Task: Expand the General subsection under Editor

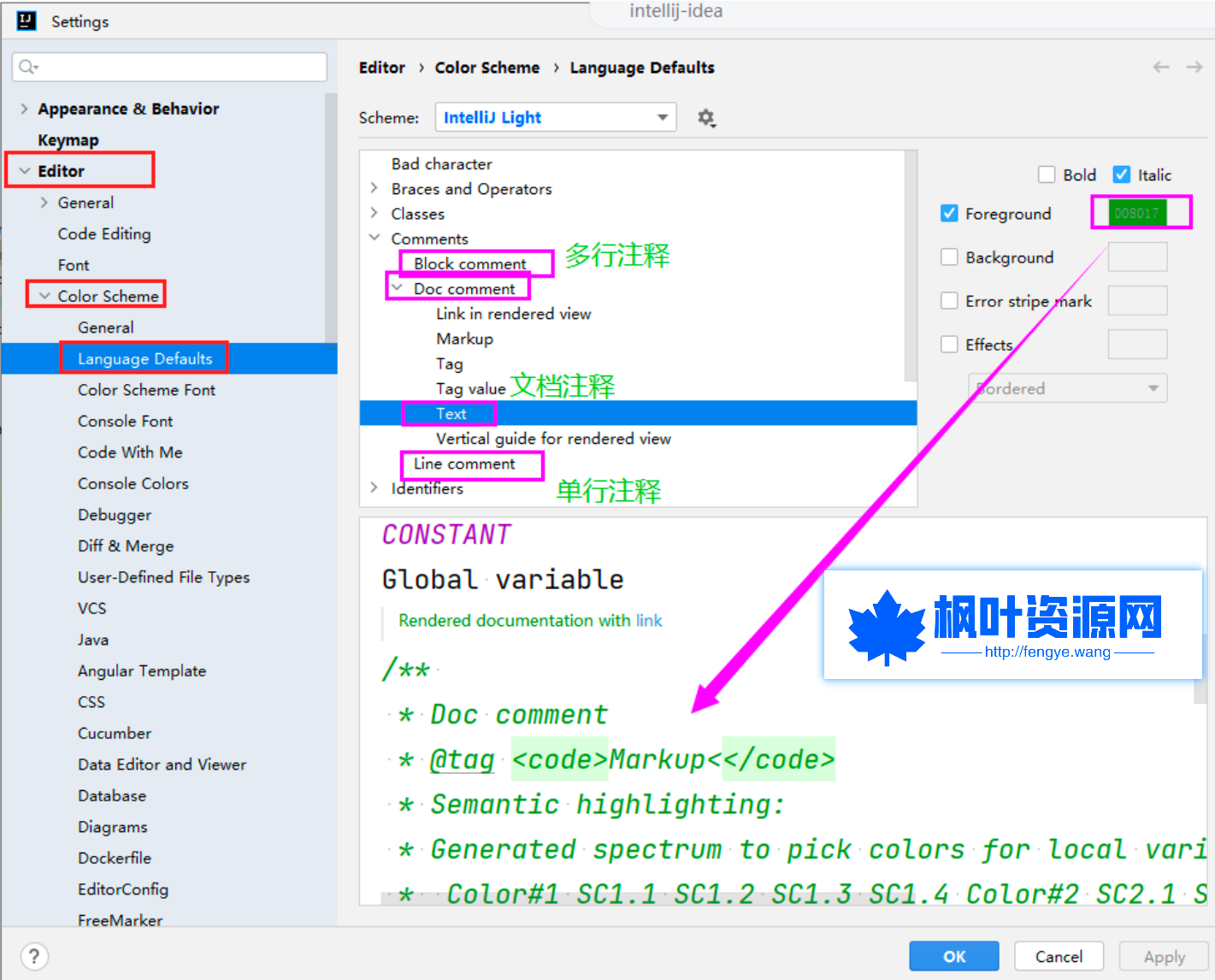Action: pyautogui.click(x=44, y=203)
